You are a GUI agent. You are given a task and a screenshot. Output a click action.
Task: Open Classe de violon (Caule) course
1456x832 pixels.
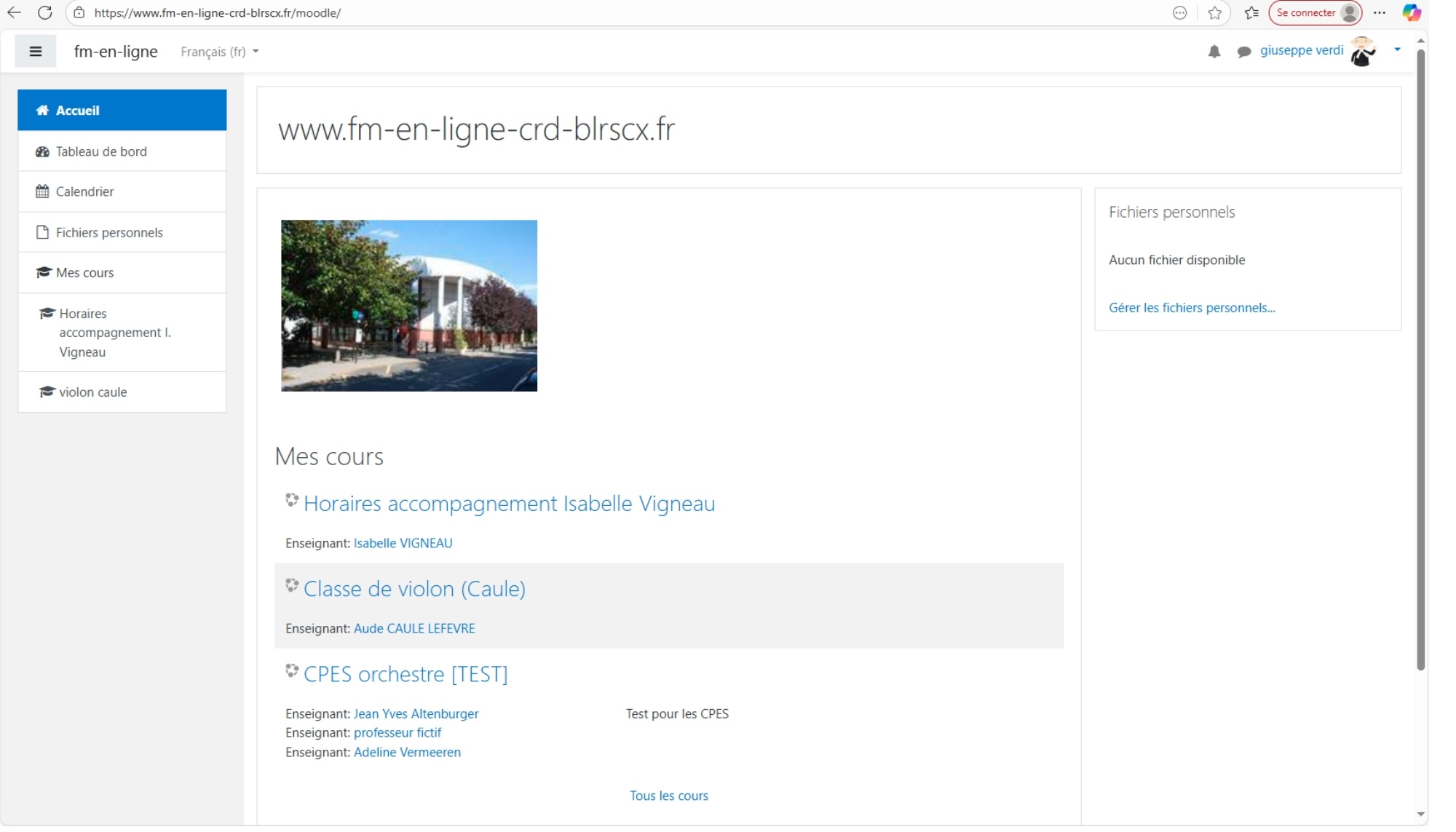point(414,588)
